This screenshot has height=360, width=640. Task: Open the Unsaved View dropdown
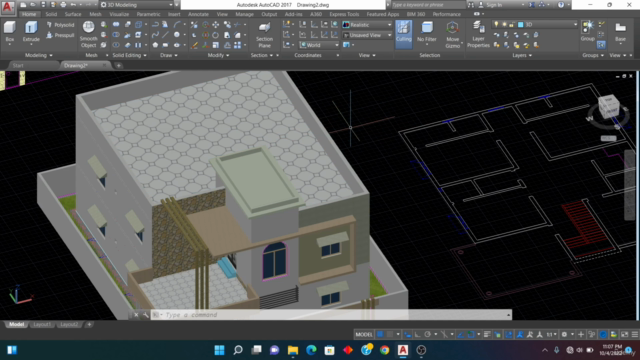367,35
